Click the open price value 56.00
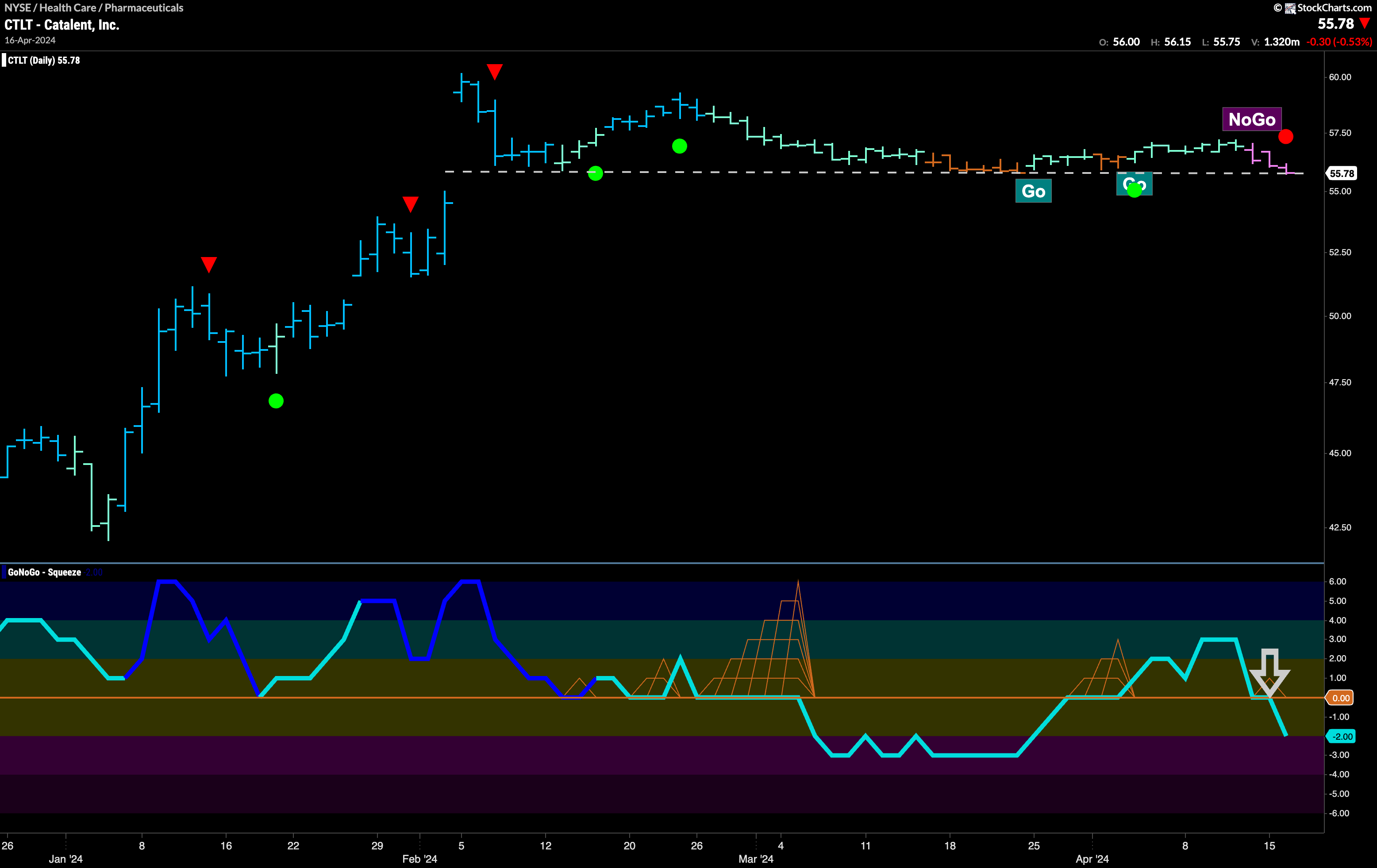1377x868 pixels. pos(1126,42)
